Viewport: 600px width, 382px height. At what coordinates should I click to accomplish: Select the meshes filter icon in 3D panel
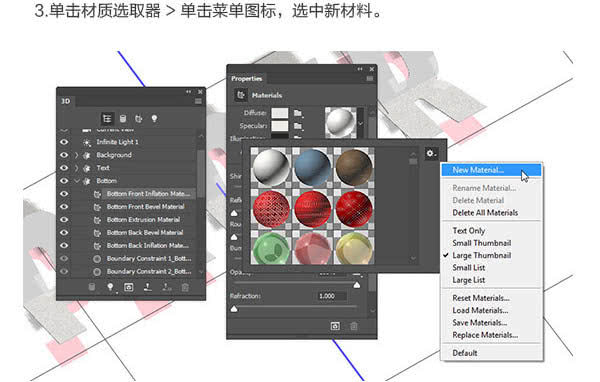pyautogui.click(x=123, y=119)
